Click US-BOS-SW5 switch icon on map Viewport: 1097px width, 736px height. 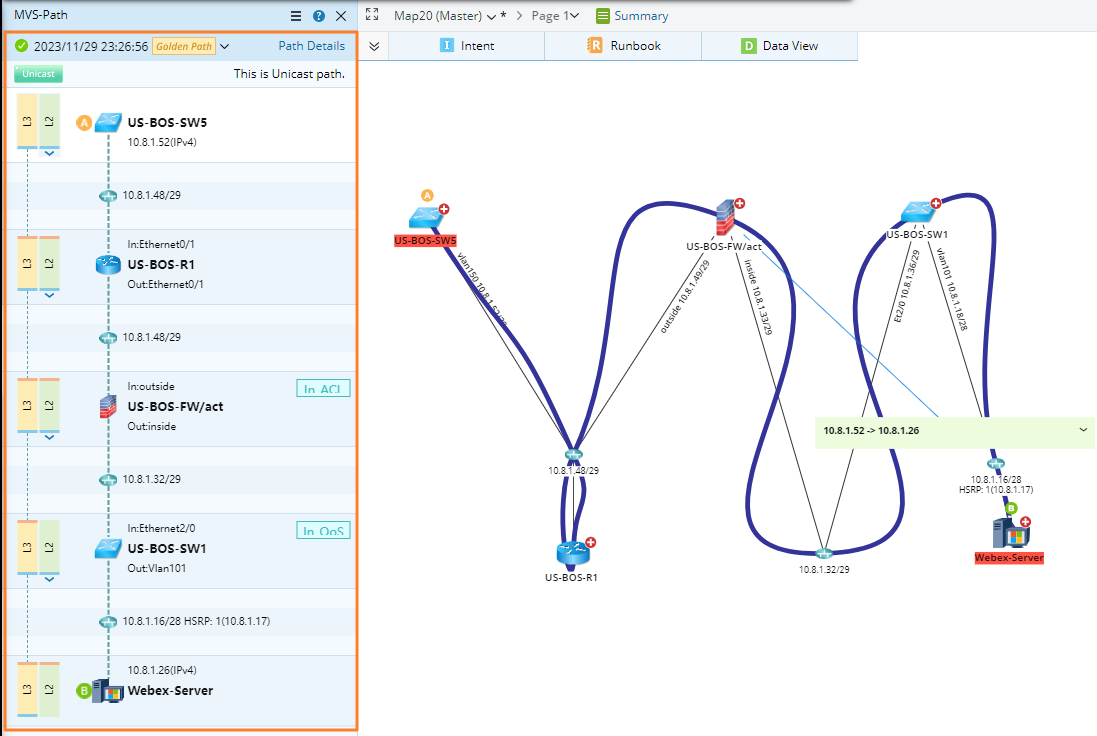(x=425, y=217)
